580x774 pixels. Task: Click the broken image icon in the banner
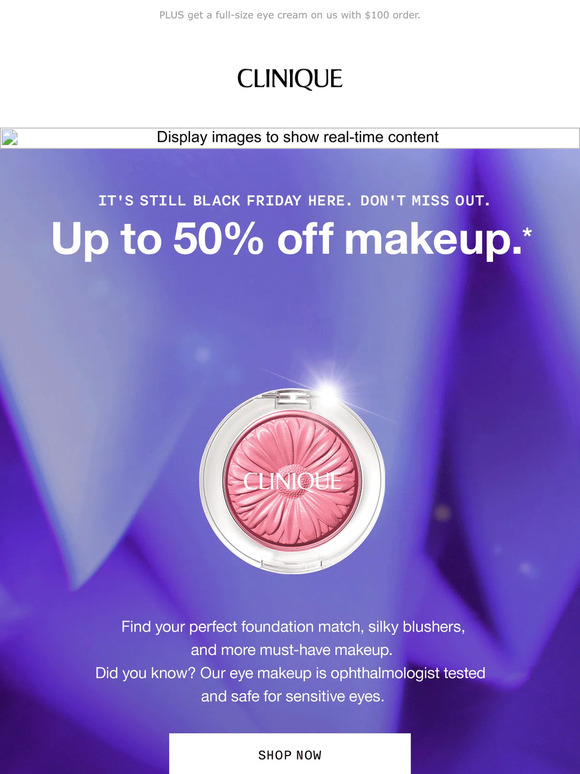9,138
